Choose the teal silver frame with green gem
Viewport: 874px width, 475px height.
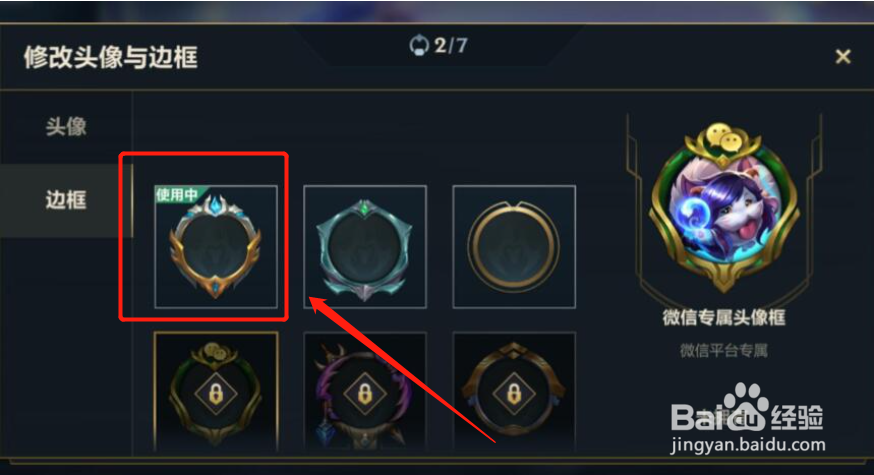(365, 246)
